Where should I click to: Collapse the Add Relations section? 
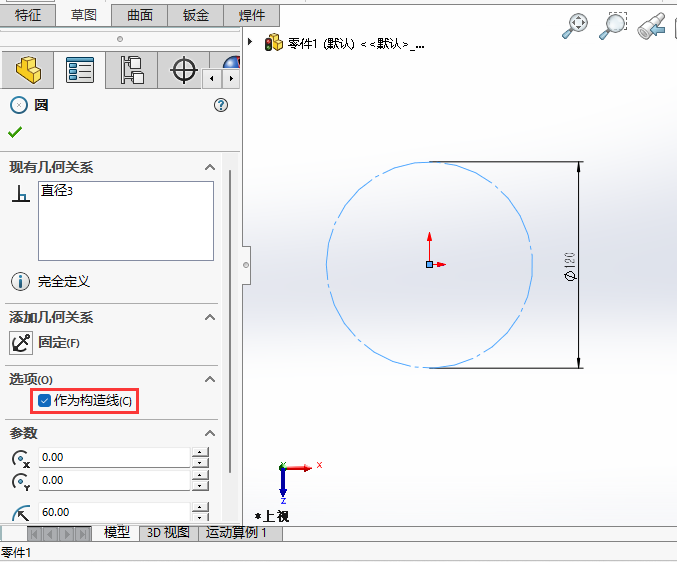coord(210,317)
